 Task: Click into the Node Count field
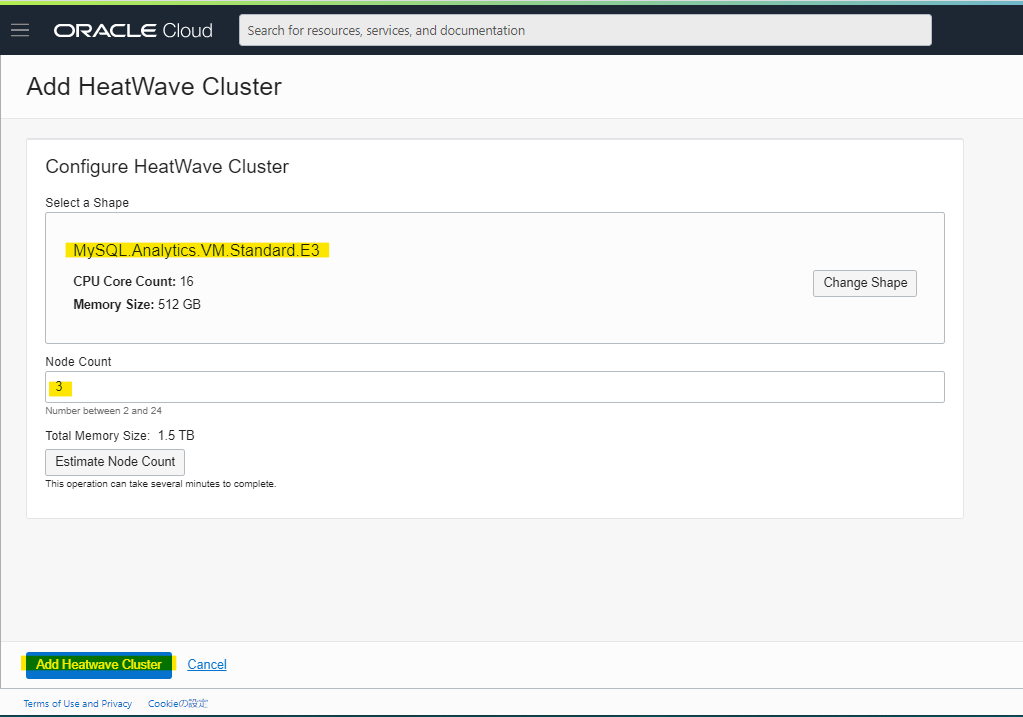pos(495,387)
